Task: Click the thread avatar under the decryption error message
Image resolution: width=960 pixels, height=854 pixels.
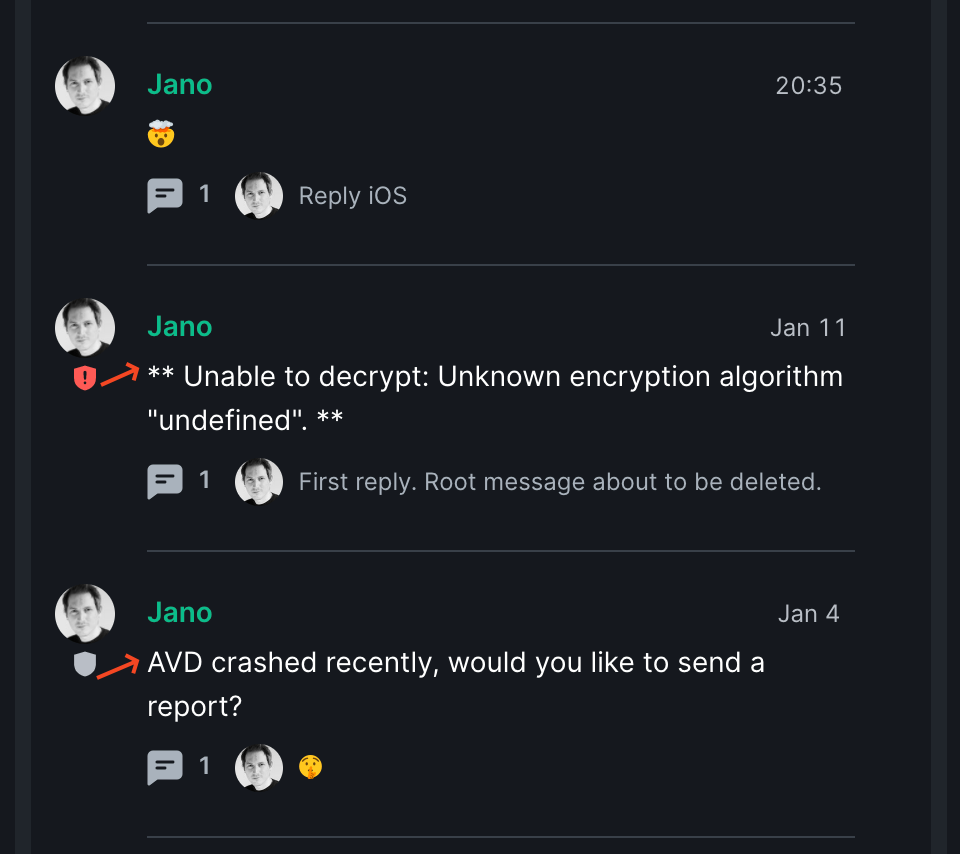Action: pyautogui.click(x=258, y=481)
